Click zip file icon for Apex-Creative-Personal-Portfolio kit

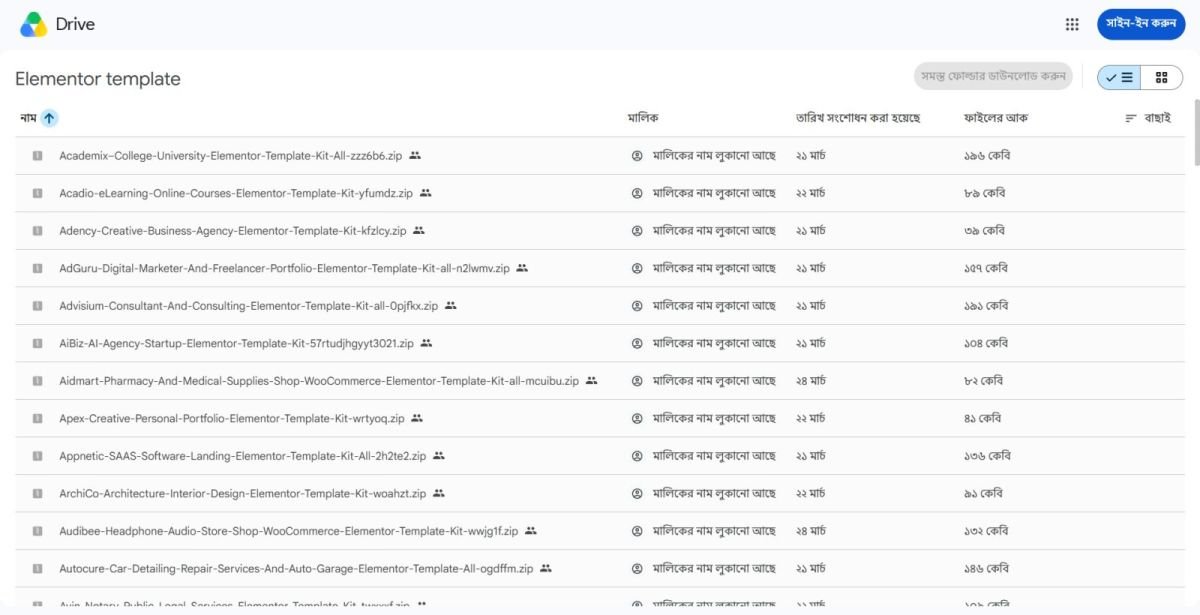[37, 418]
